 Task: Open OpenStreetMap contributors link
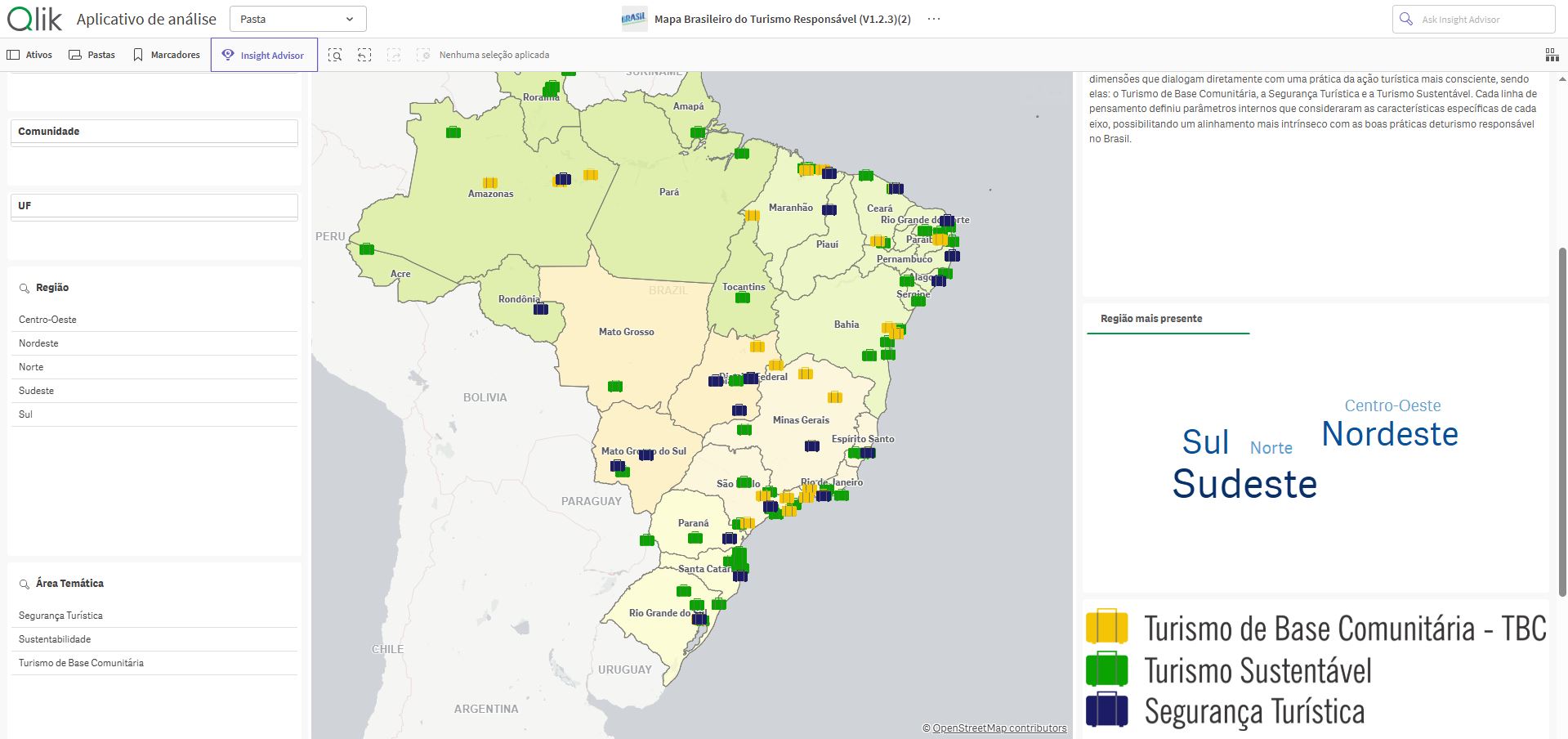pos(998,728)
